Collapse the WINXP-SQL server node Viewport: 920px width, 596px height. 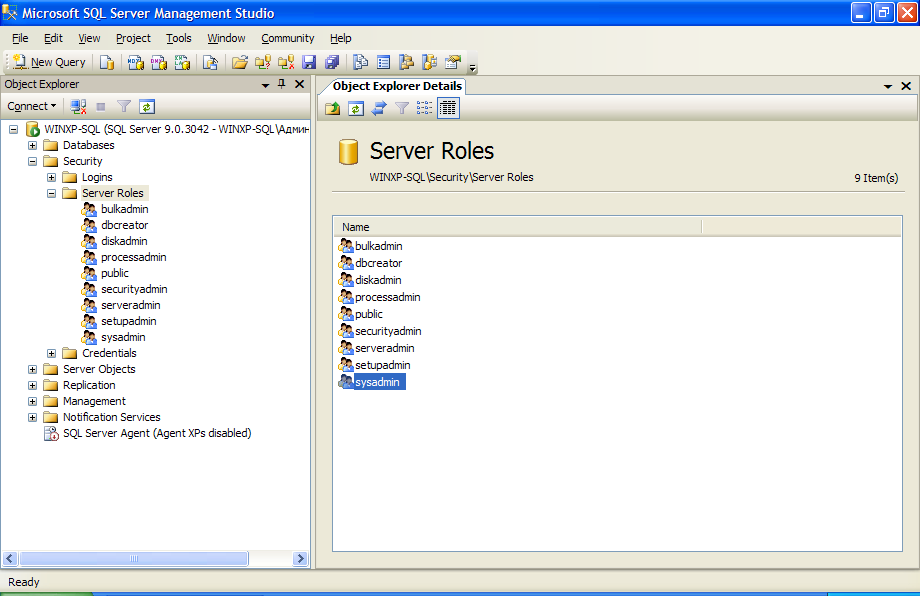click(x=13, y=130)
